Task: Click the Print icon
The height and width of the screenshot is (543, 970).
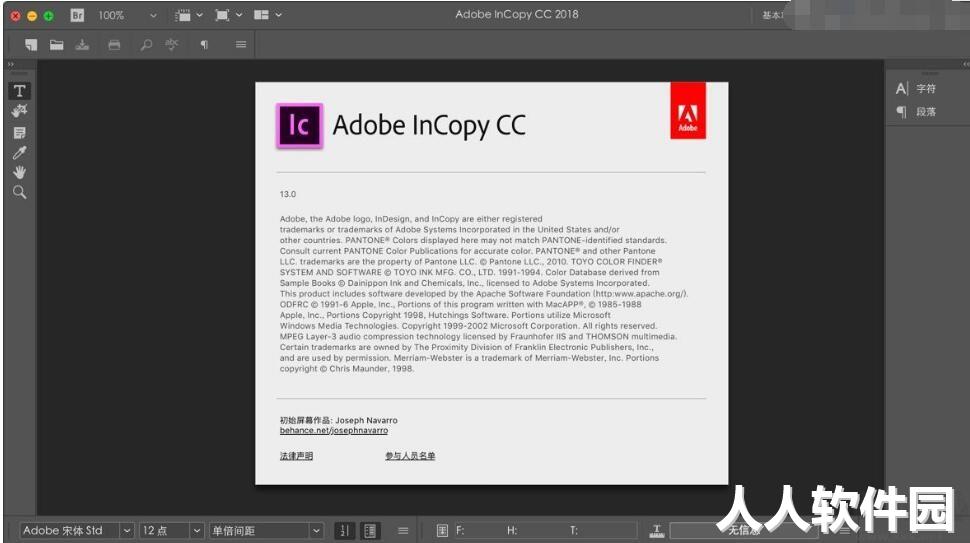Action: (x=114, y=45)
